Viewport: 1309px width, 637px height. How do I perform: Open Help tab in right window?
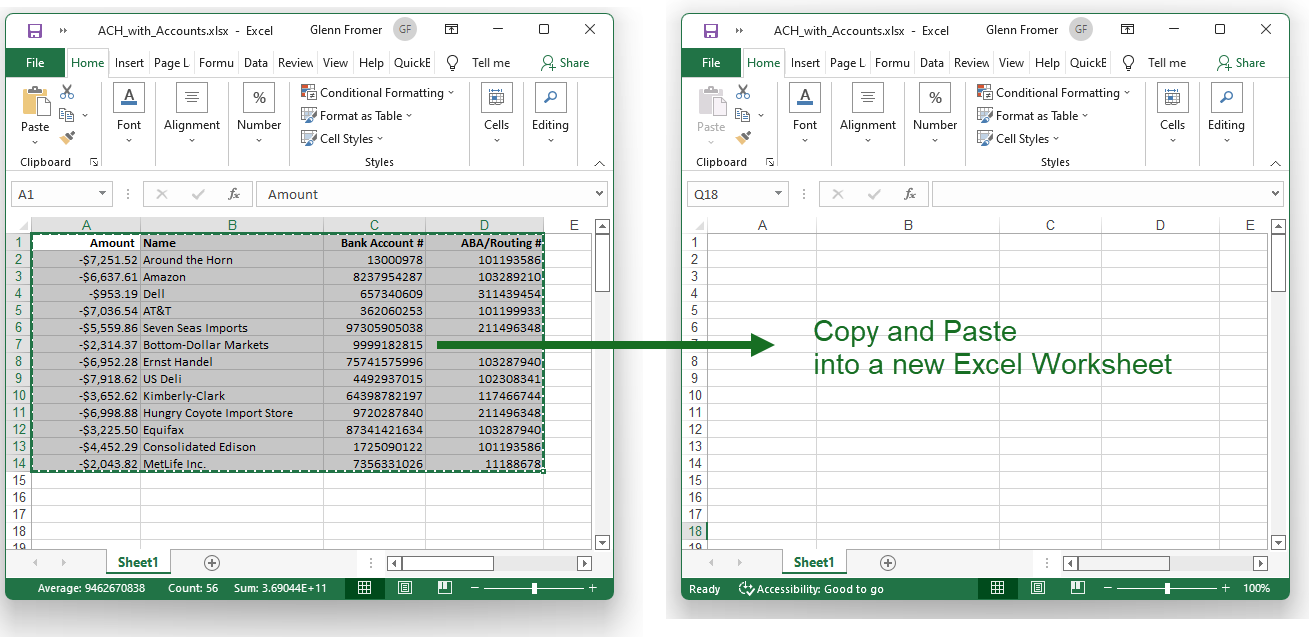[1047, 62]
